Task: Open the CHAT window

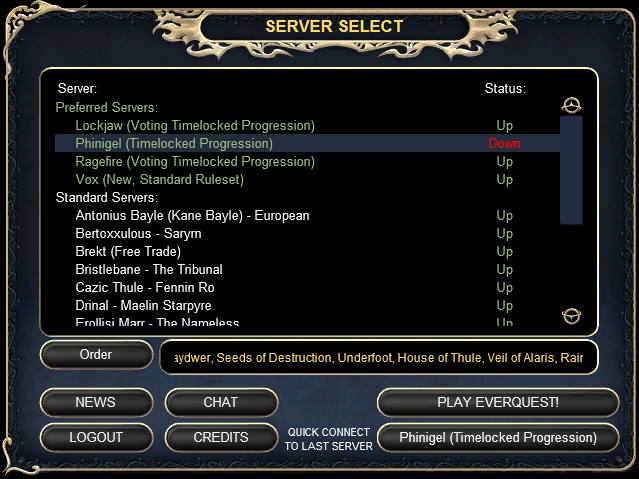Action: [x=221, y=402]
